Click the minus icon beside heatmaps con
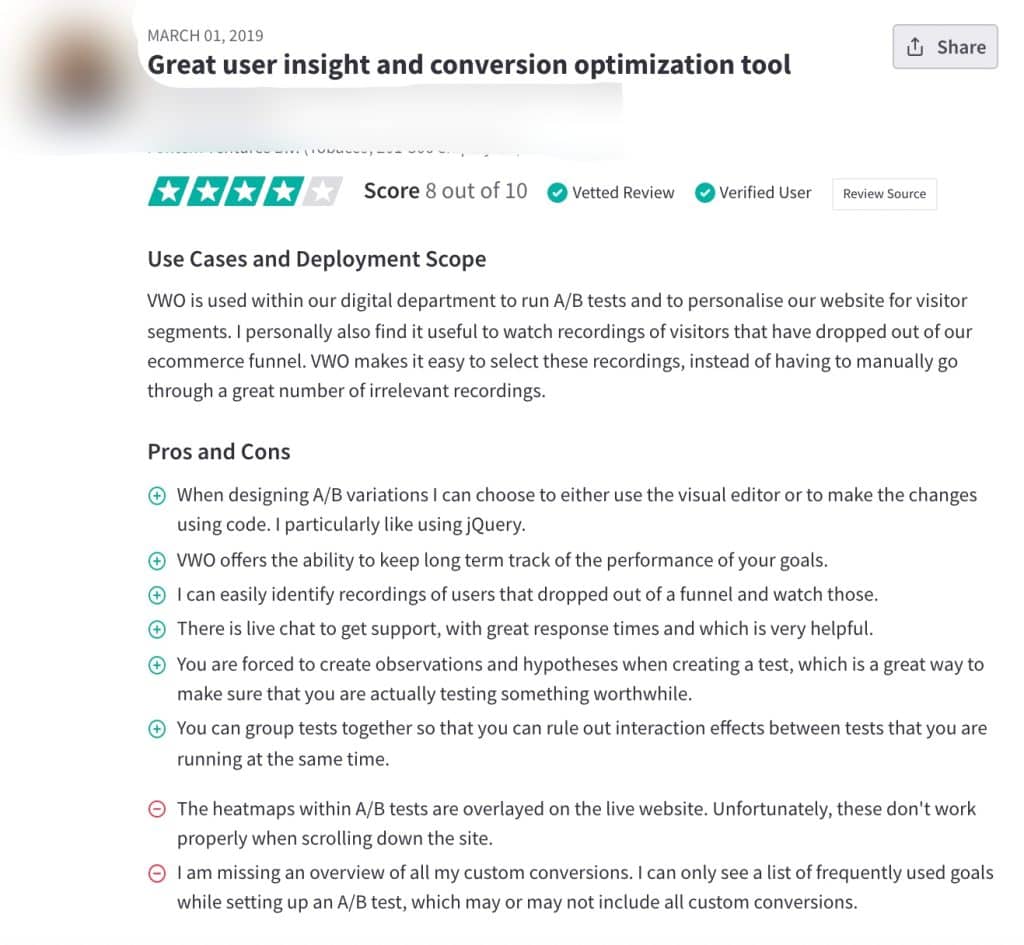 tap(157, 809)
